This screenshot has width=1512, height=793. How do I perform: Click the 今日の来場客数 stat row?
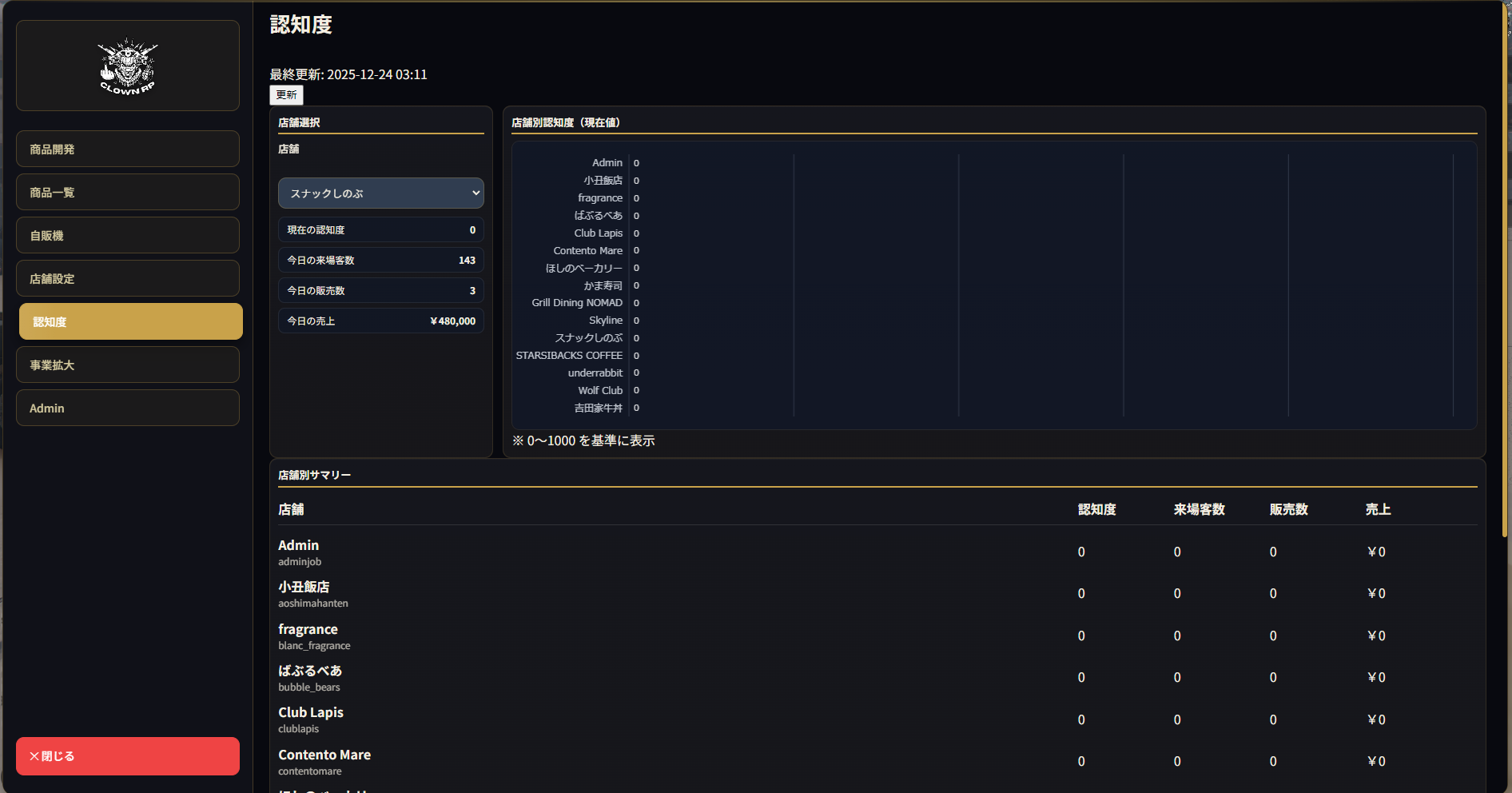point(380,261)
